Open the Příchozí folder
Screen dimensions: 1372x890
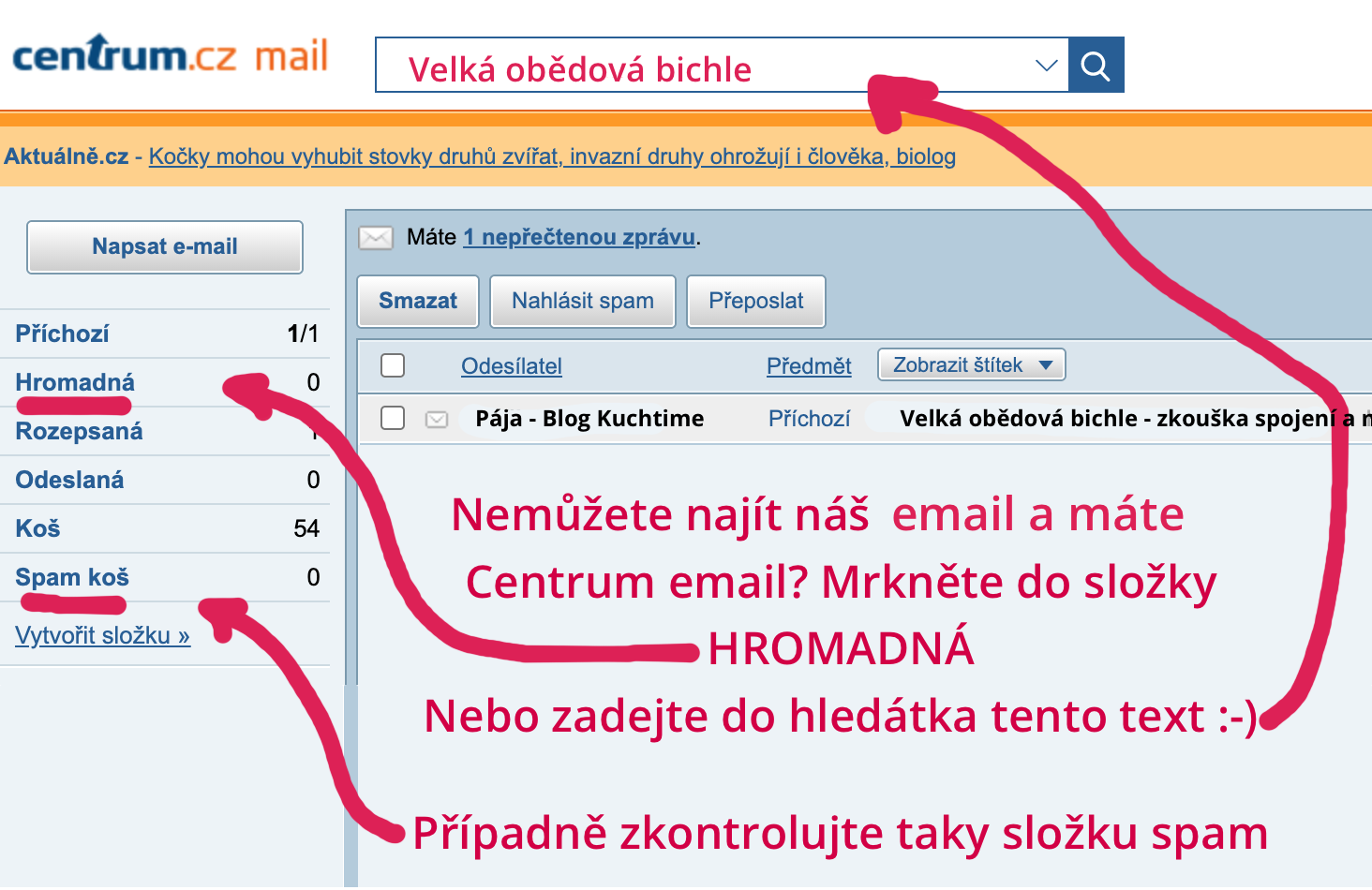point(62,334)
